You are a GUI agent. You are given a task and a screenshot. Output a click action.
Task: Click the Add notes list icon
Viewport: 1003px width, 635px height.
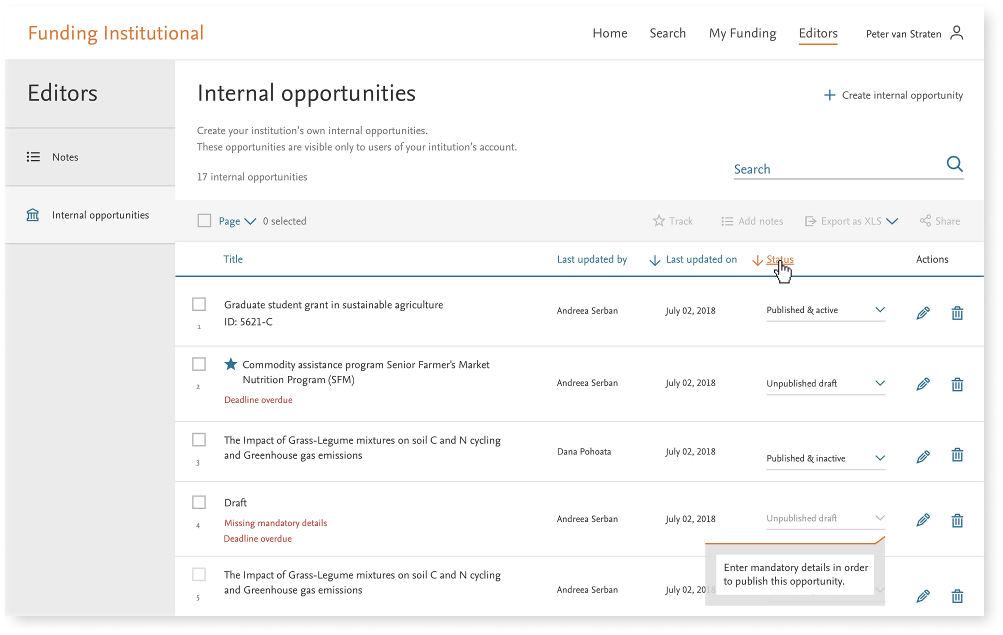(x=727, y=221)
